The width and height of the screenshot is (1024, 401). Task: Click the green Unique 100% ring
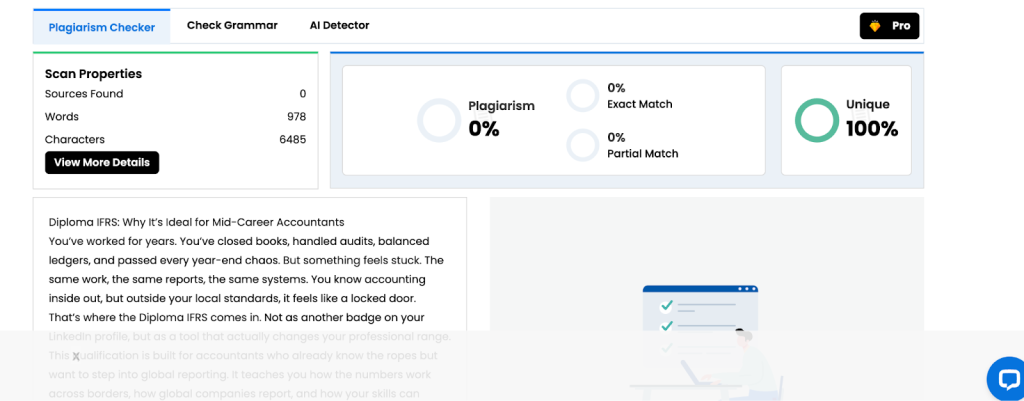click(816, 120)
